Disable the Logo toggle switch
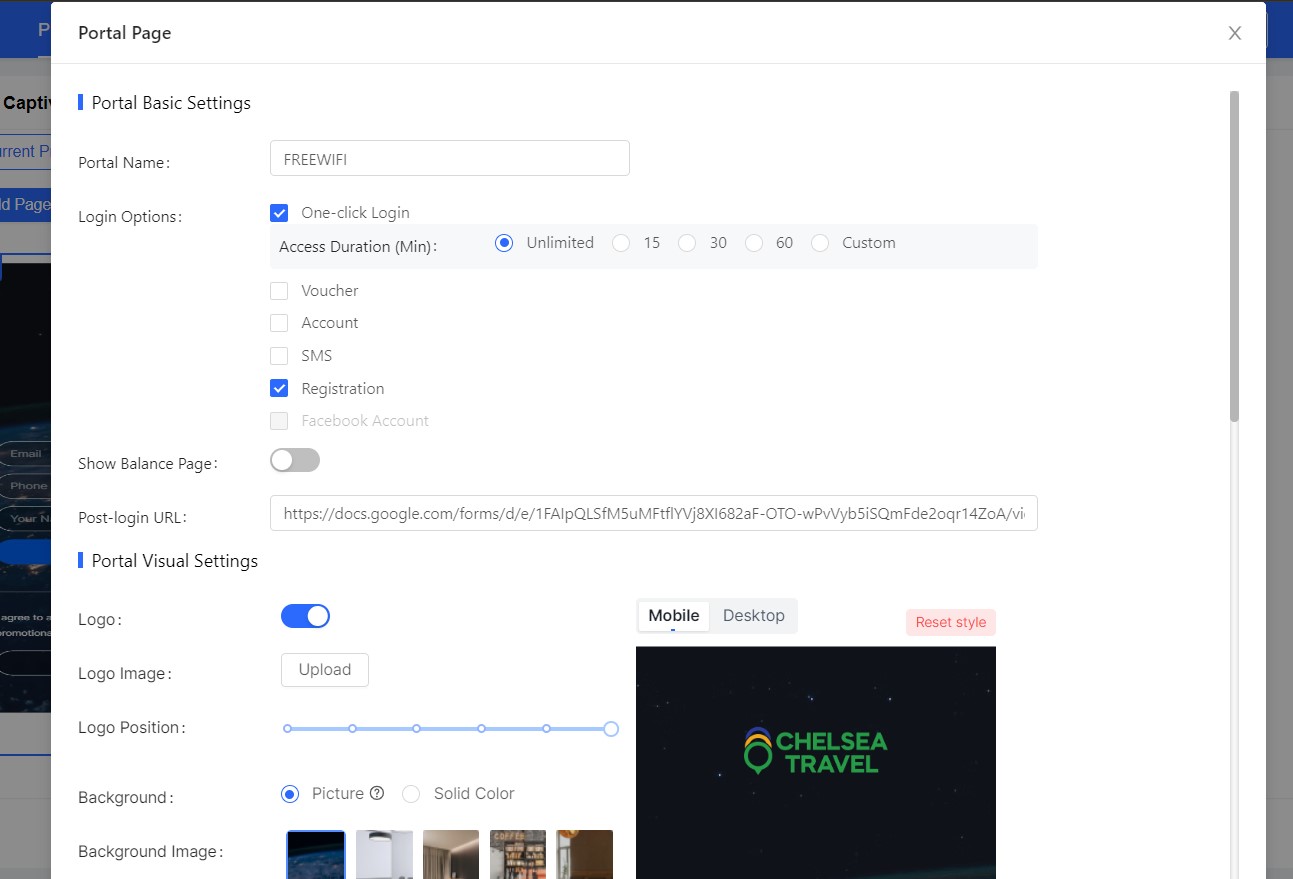 [x=305, y=616]
